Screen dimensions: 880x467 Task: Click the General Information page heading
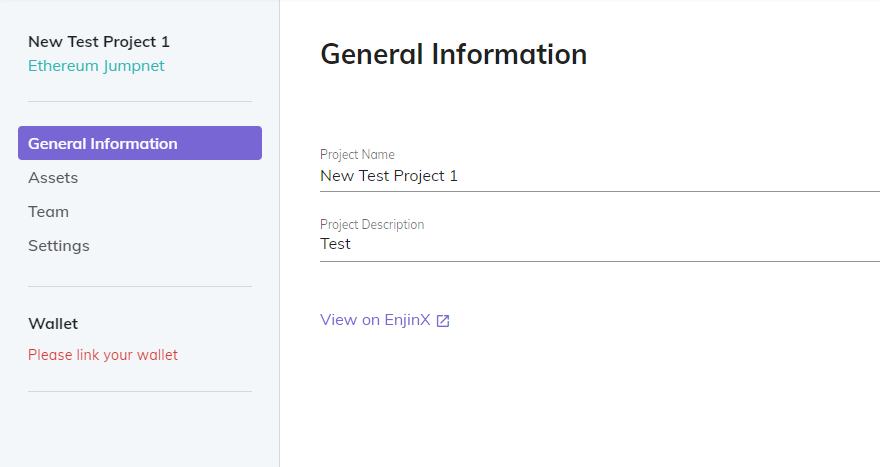pos(453,54)
